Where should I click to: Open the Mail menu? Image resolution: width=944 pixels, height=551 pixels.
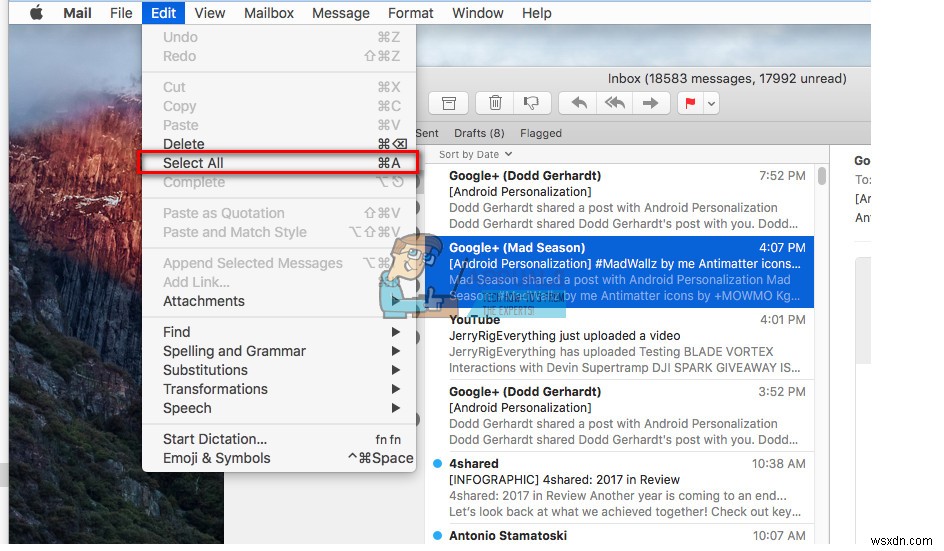[77, 13]
